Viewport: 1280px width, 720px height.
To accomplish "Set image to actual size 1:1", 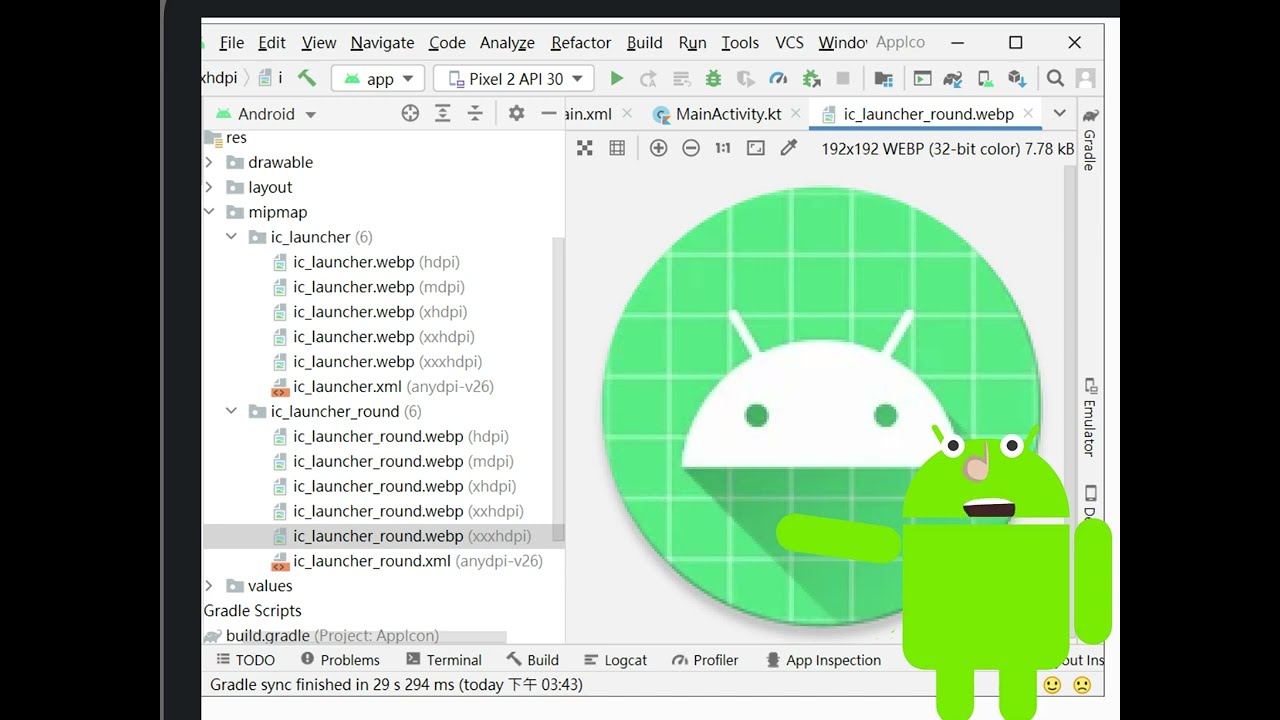I will coord(723,148).
